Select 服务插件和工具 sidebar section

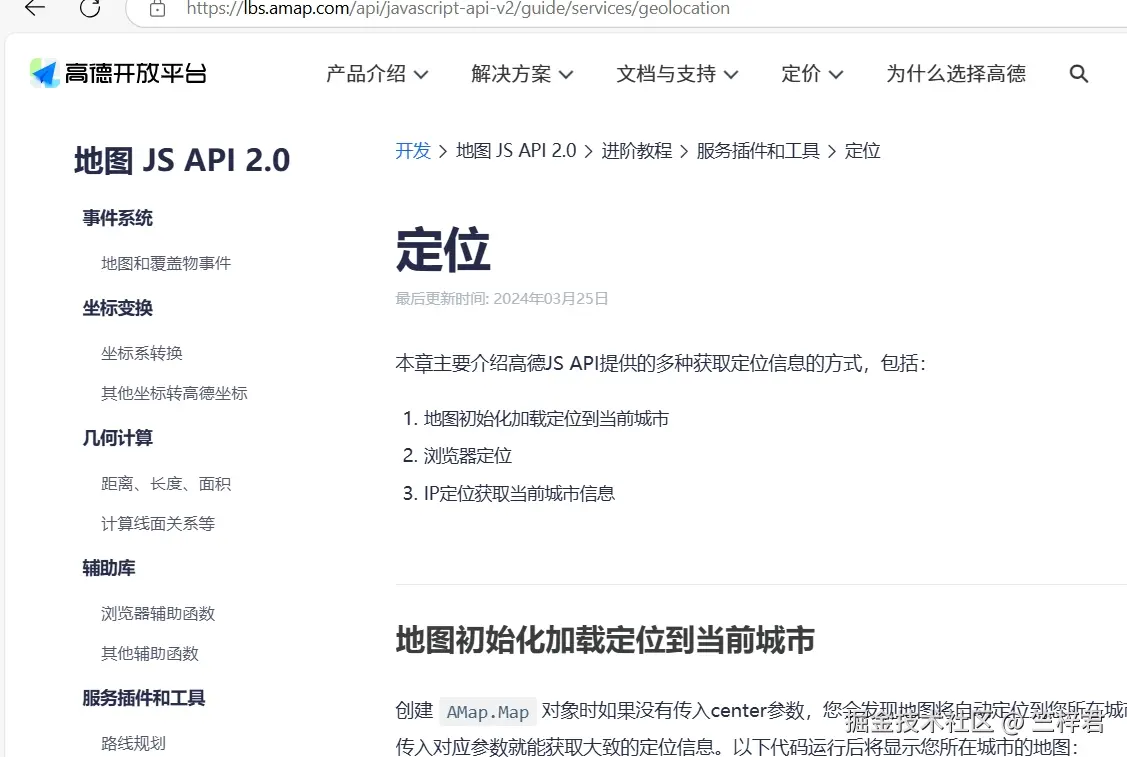click(144, 698)
